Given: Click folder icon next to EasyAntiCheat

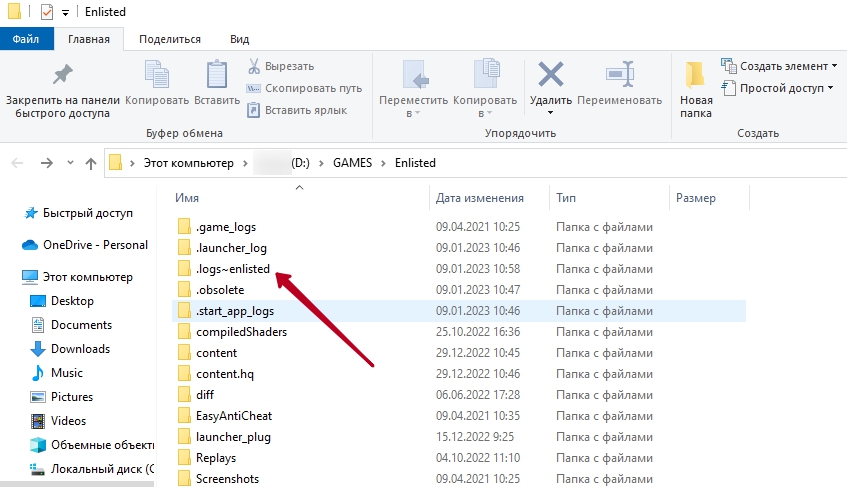Looking at the screenshot, I should point(184,416).
